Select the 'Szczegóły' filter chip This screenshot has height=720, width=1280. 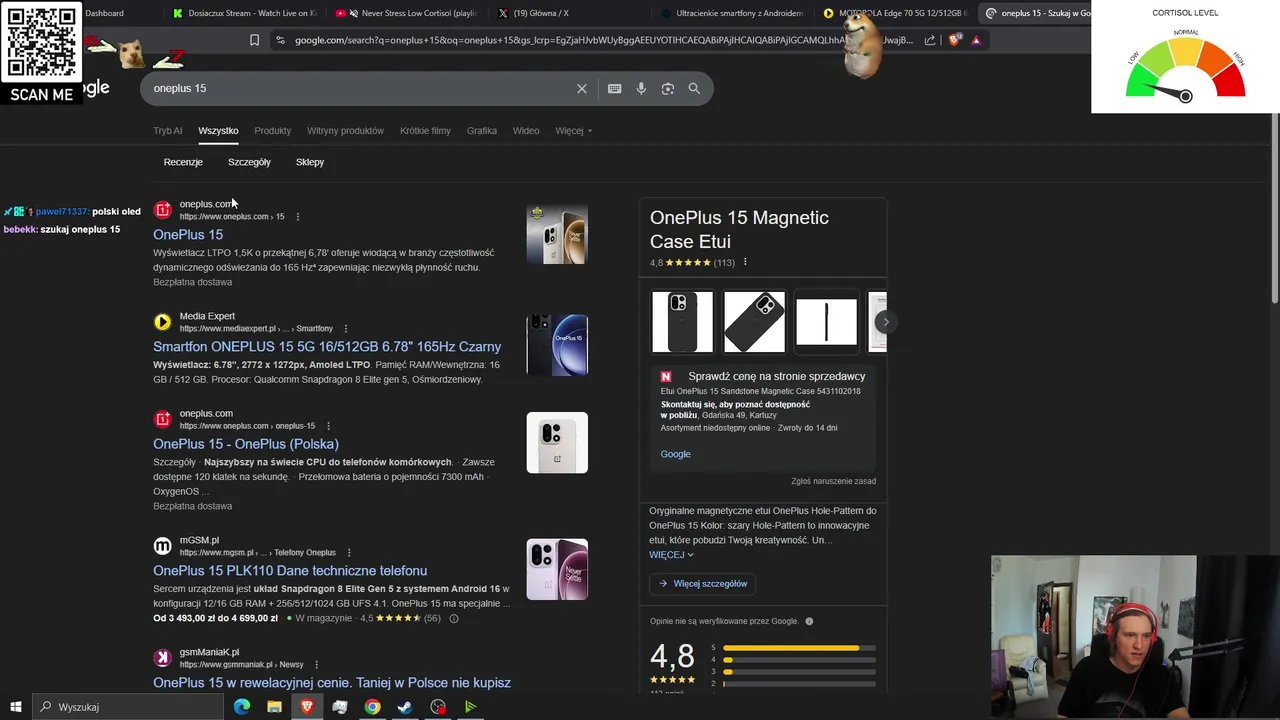(249, 162)
